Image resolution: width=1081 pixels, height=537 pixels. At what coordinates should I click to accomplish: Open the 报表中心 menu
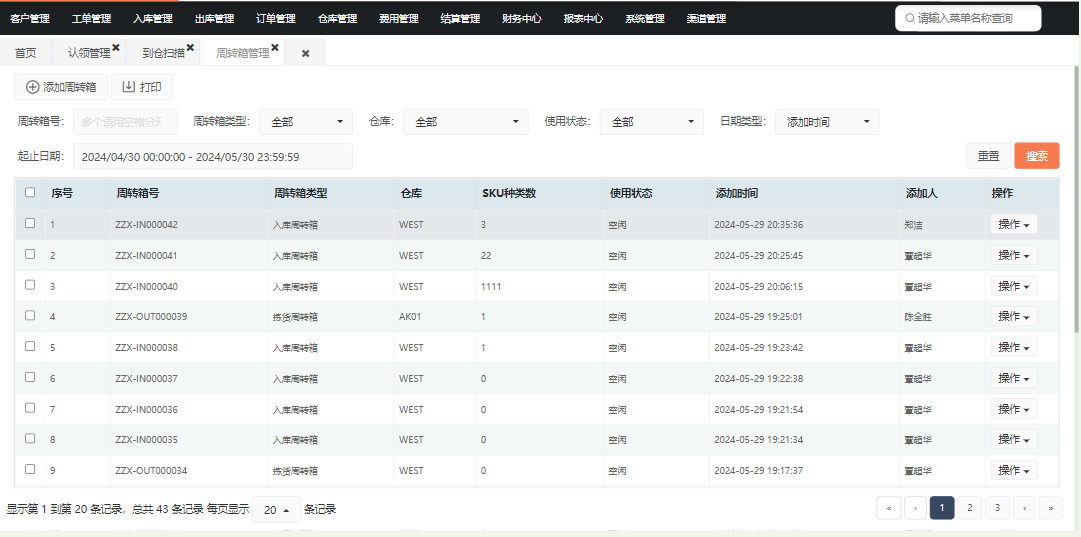pos(584,19)
